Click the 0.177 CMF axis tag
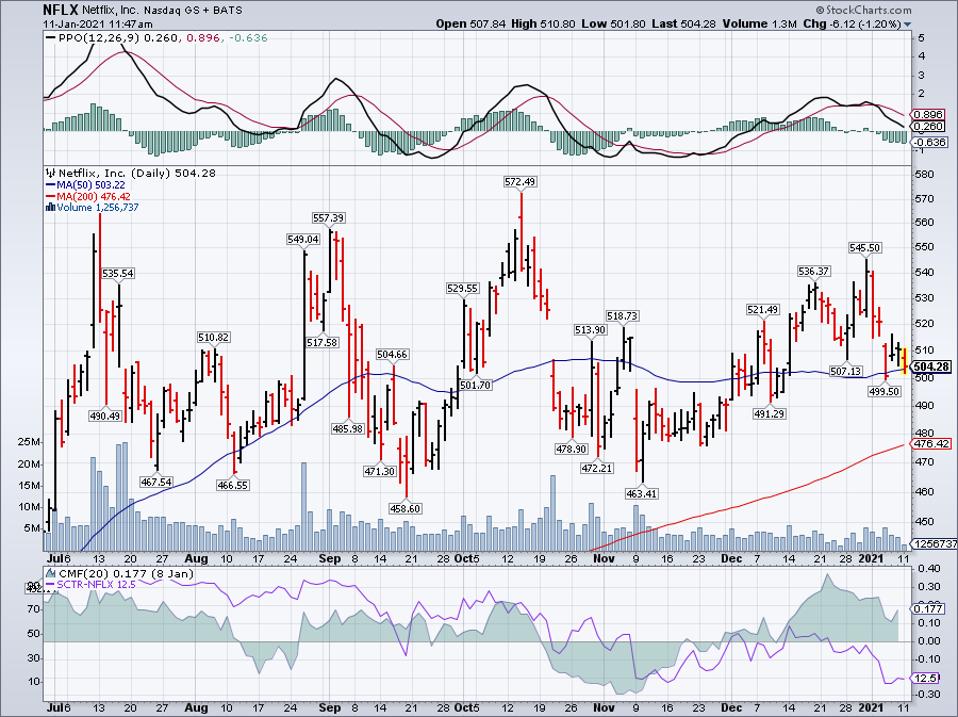 point(929,609)
